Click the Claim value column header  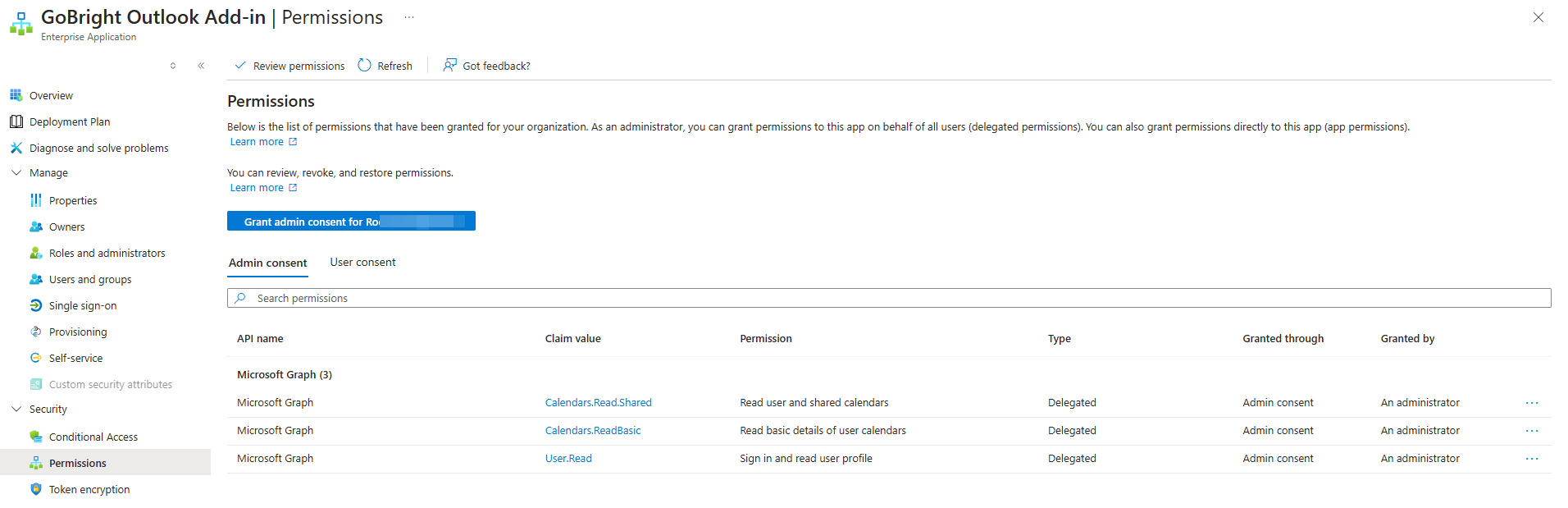572,339
